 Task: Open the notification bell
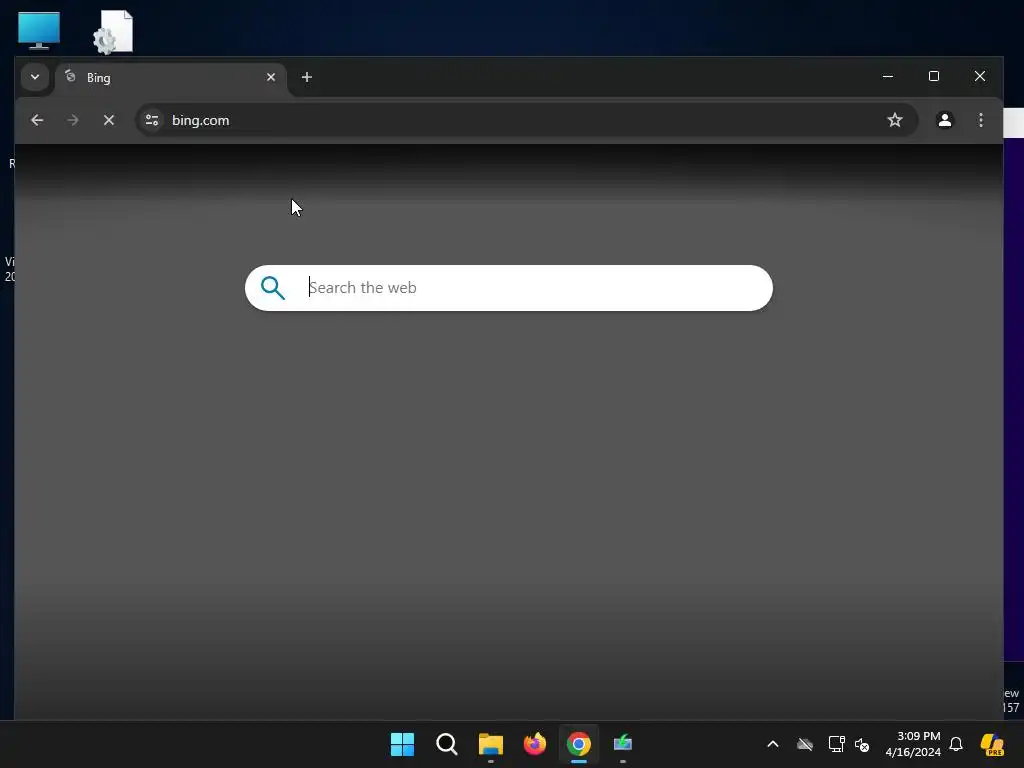click(956, 744)
